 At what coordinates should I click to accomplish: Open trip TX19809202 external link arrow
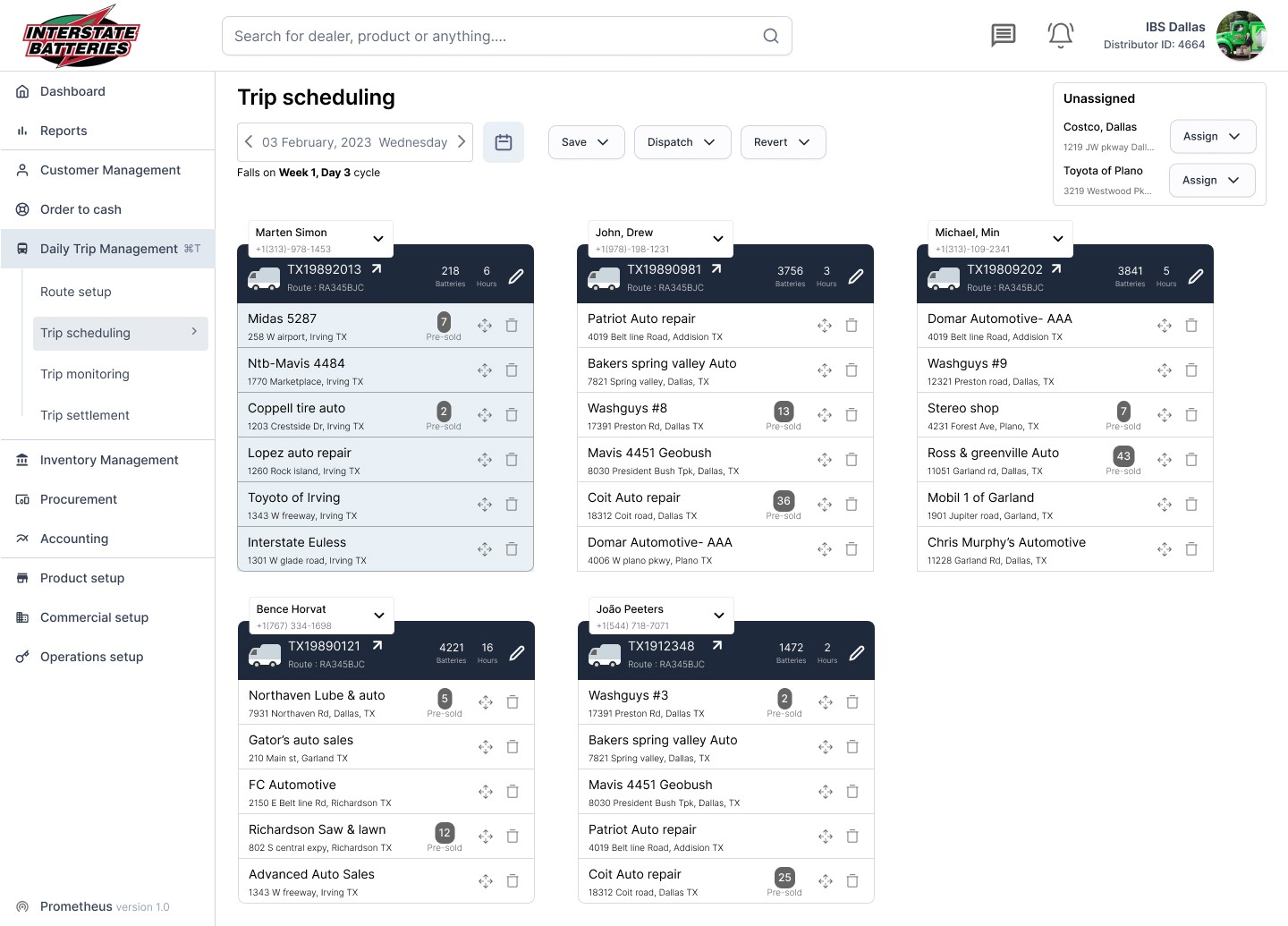(1056, 268)
